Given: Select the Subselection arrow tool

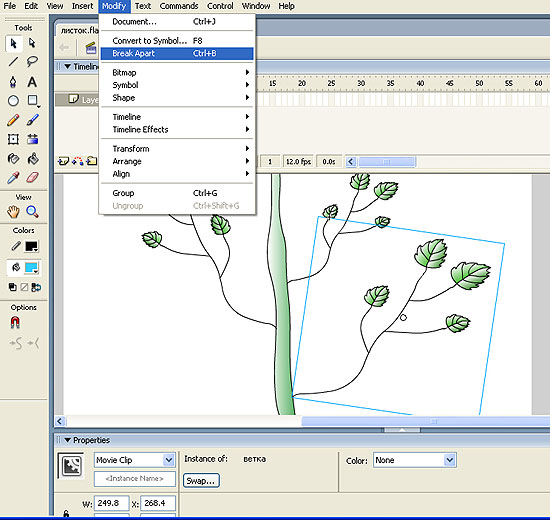Looking at the screenshot, I should pyautogui.click(x=32, y=43).
